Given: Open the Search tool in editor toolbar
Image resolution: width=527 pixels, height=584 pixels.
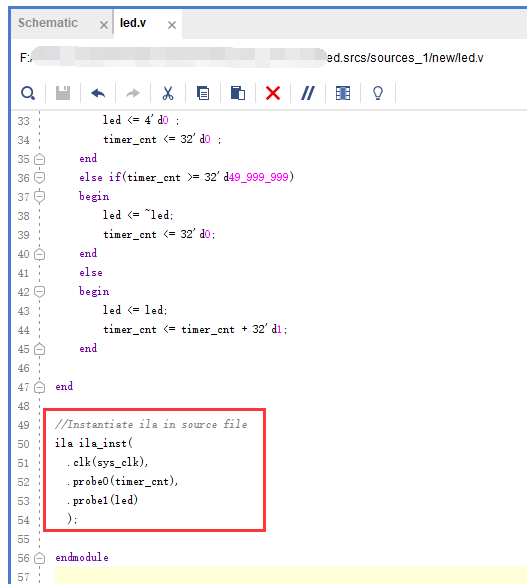Looking at the screenshot, I should click(x=28, y=93).
